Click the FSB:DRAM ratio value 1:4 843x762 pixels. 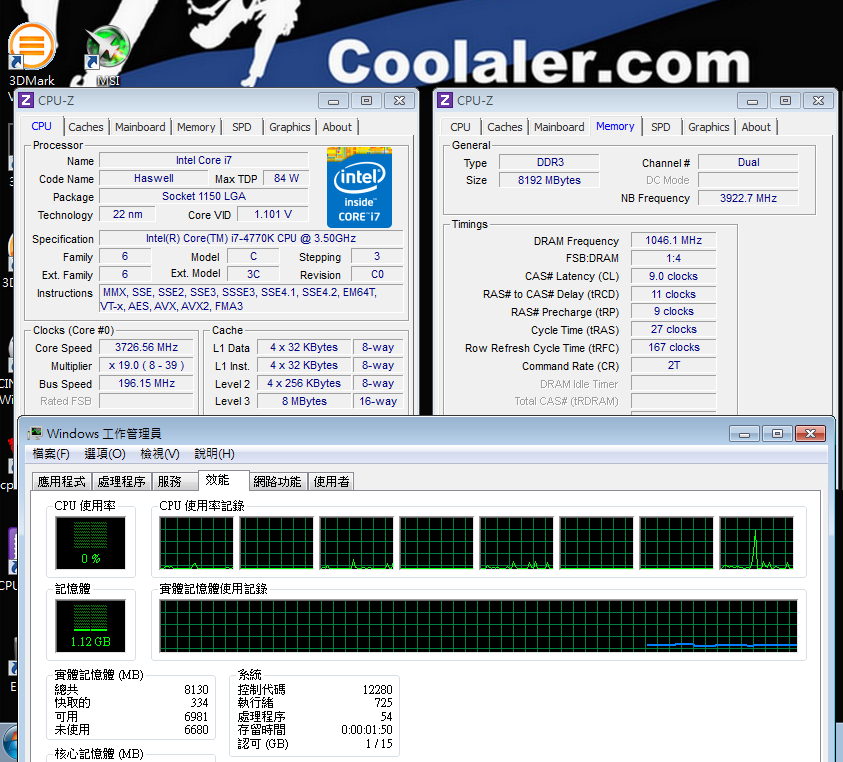click(673, 258)
